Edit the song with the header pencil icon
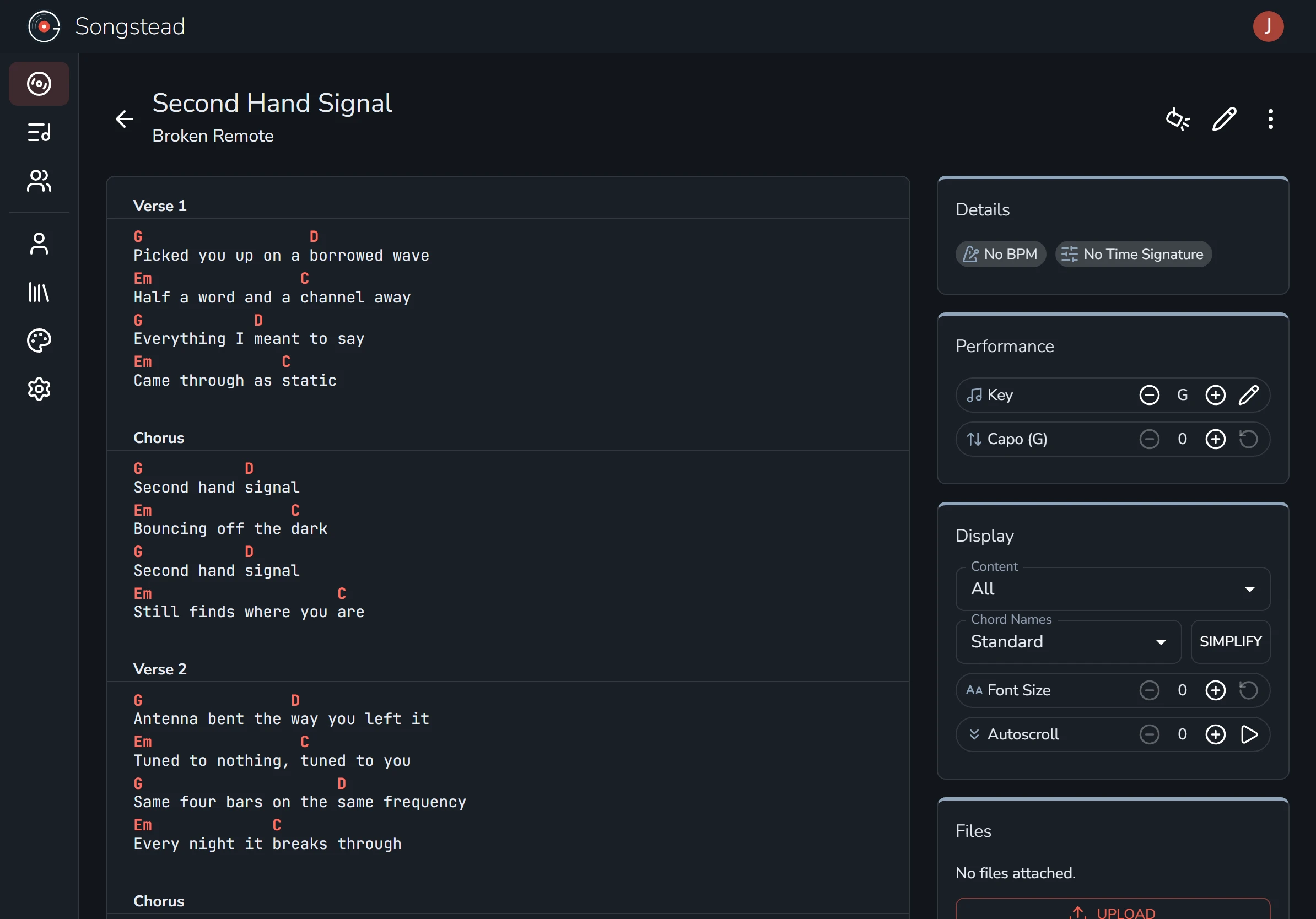Screen dimensions: 1316x919 (x=1224, y=119)
